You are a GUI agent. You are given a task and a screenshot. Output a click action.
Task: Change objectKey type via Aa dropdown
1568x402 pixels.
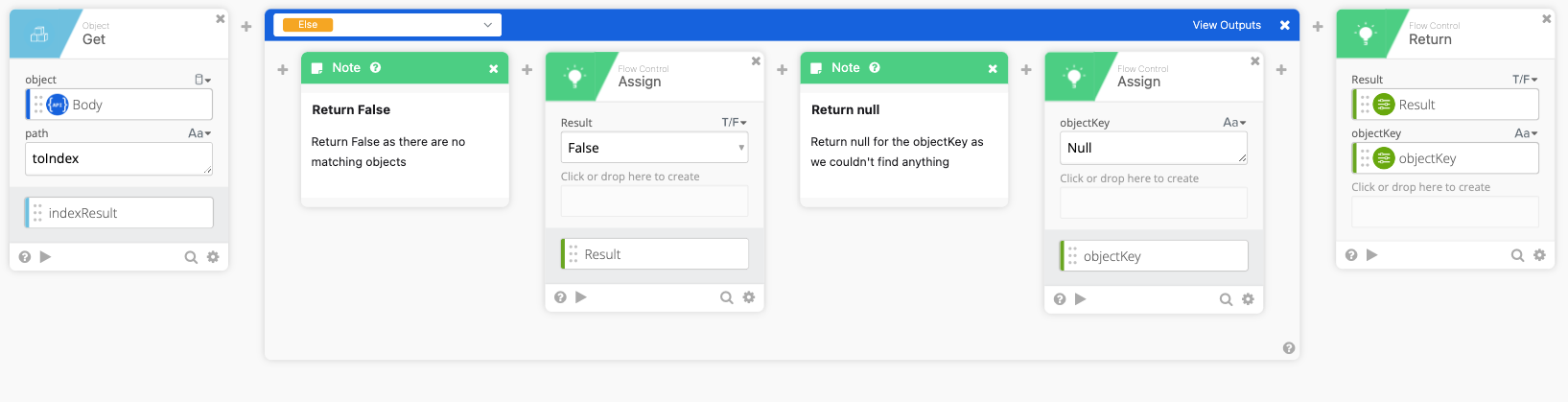click(1234, 123)
